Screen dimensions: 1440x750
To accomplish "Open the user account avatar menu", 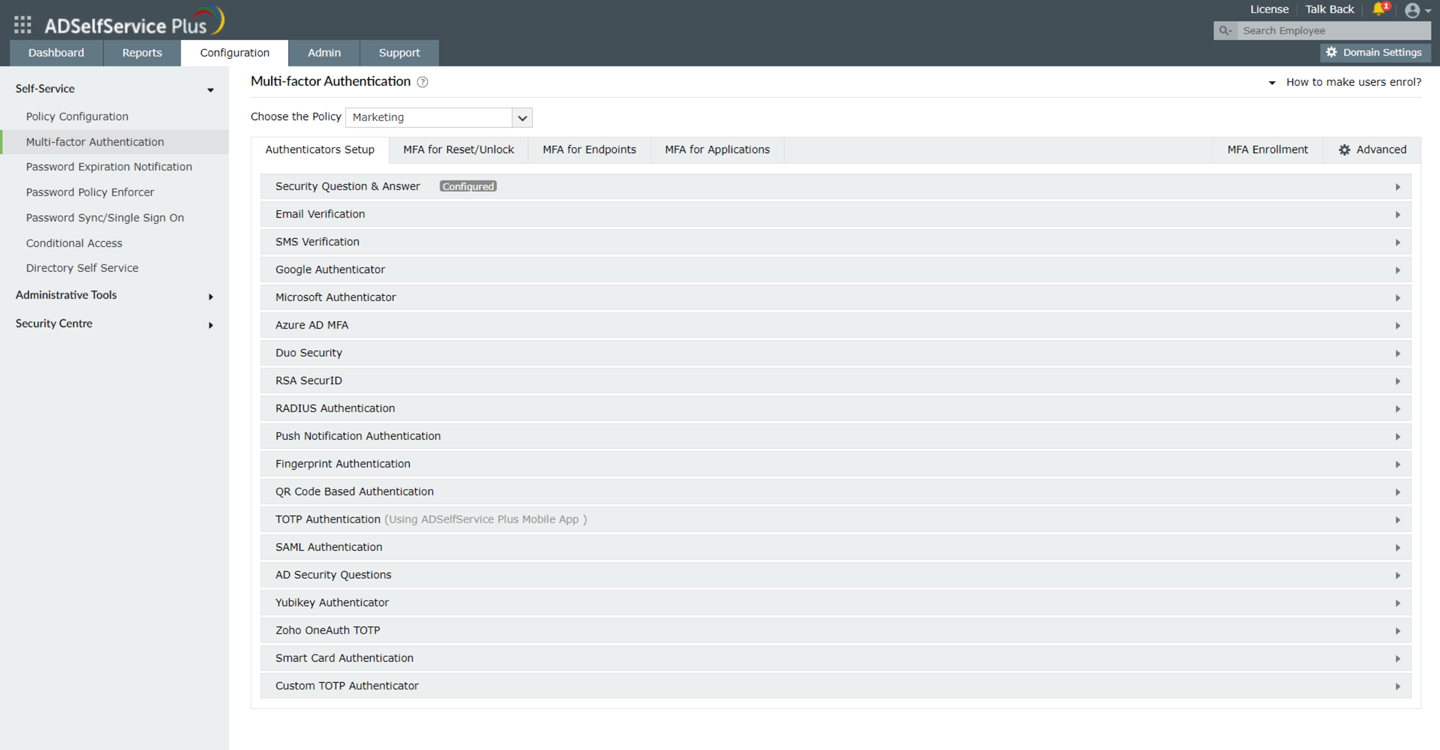I will tap(1412, 10).
